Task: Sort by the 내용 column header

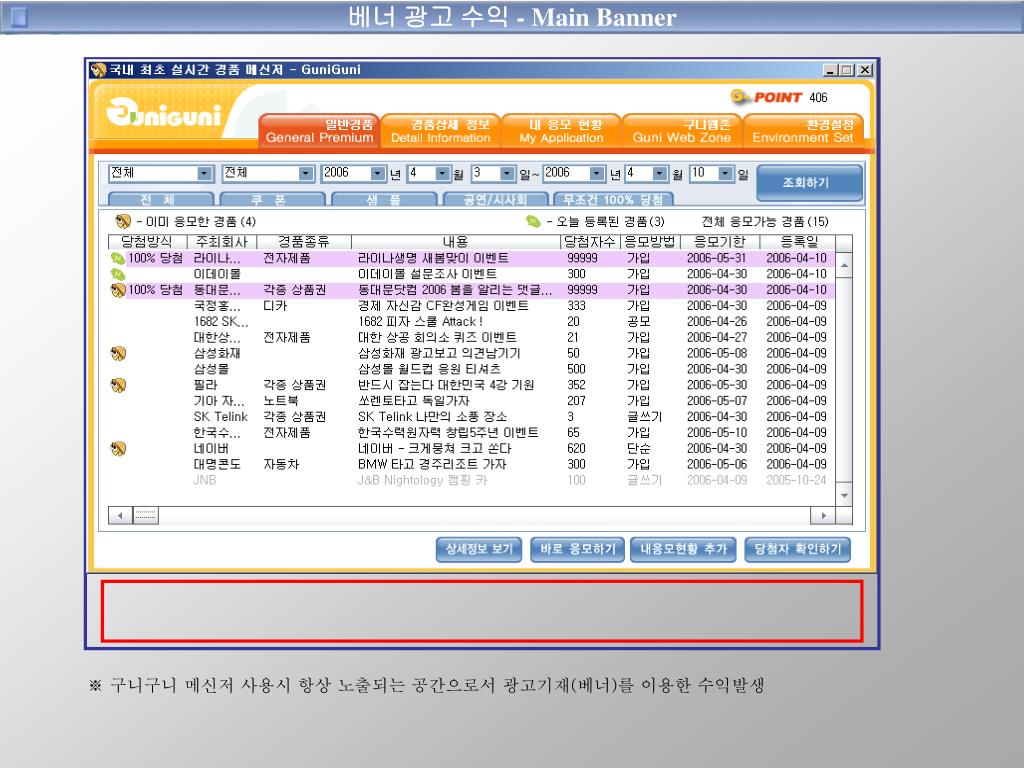Action: [456, 242]
